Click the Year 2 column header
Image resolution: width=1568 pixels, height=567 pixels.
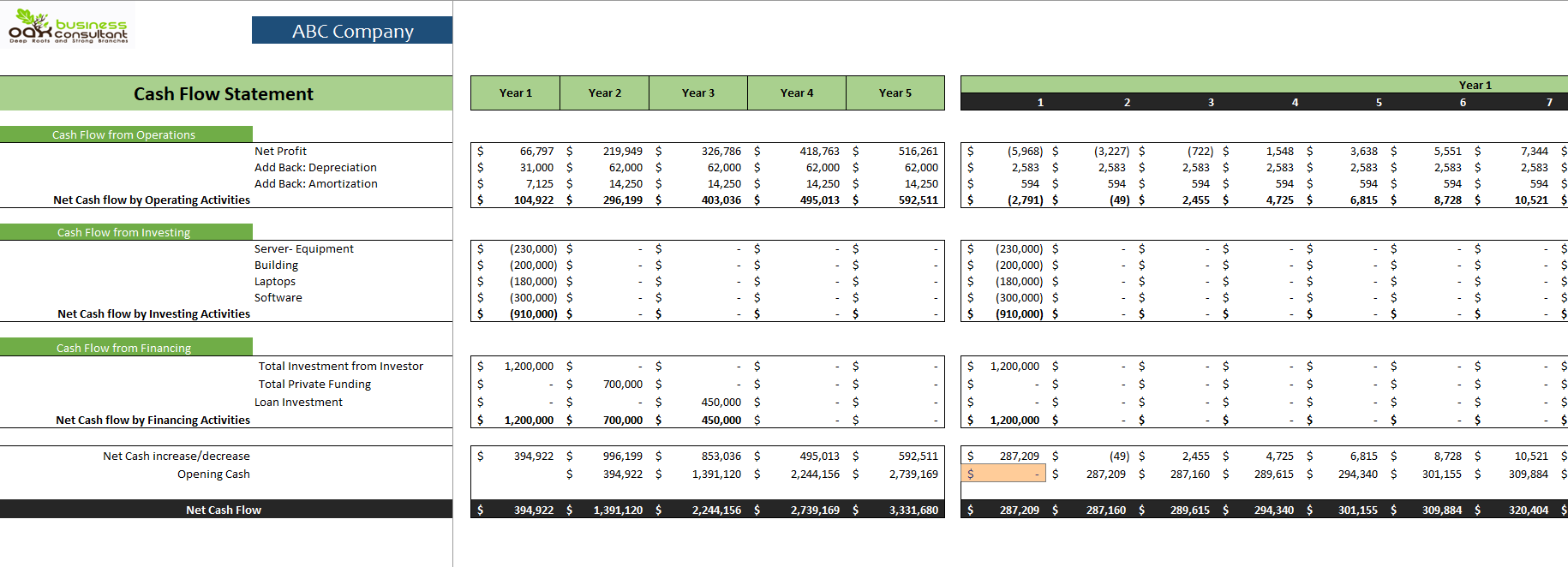tap(605, 93)
